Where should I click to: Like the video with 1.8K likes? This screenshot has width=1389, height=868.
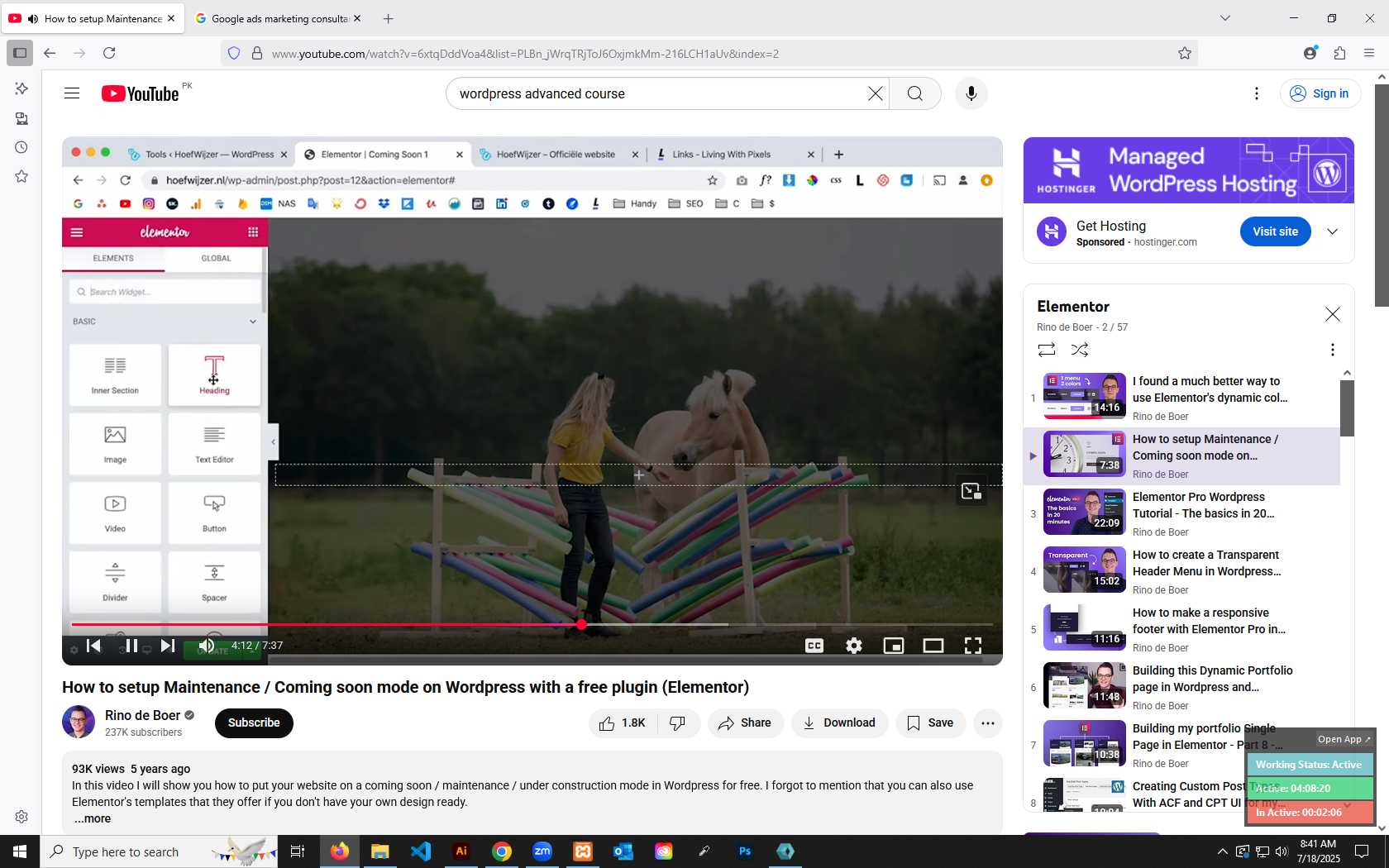click(x=623, y=723)
